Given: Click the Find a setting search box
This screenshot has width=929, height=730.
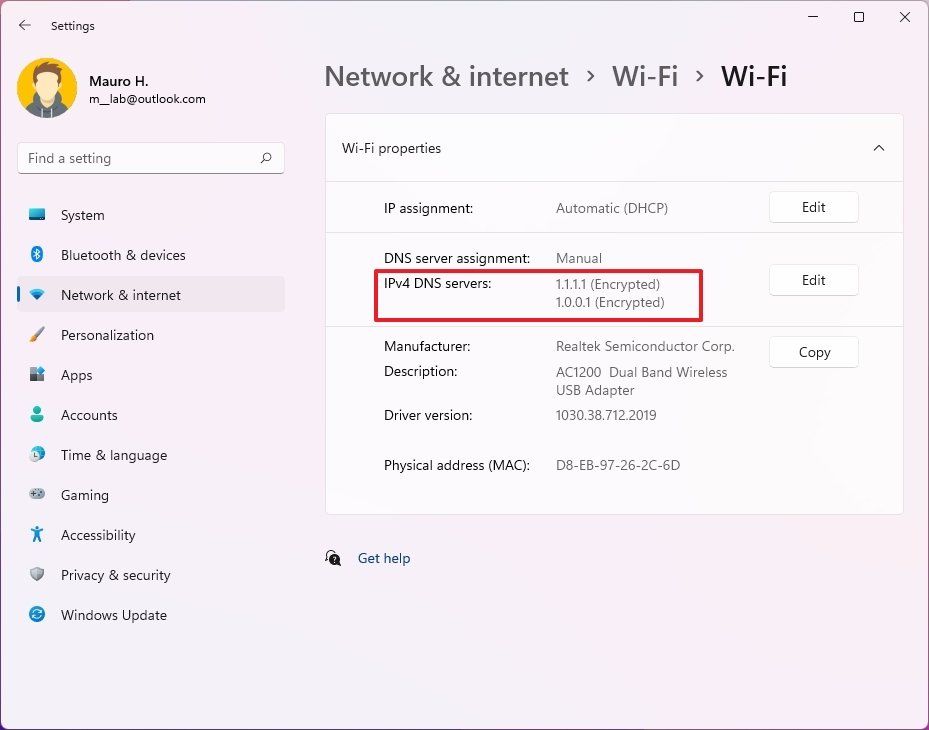Looking at the screenshot, I should point(150,158).
